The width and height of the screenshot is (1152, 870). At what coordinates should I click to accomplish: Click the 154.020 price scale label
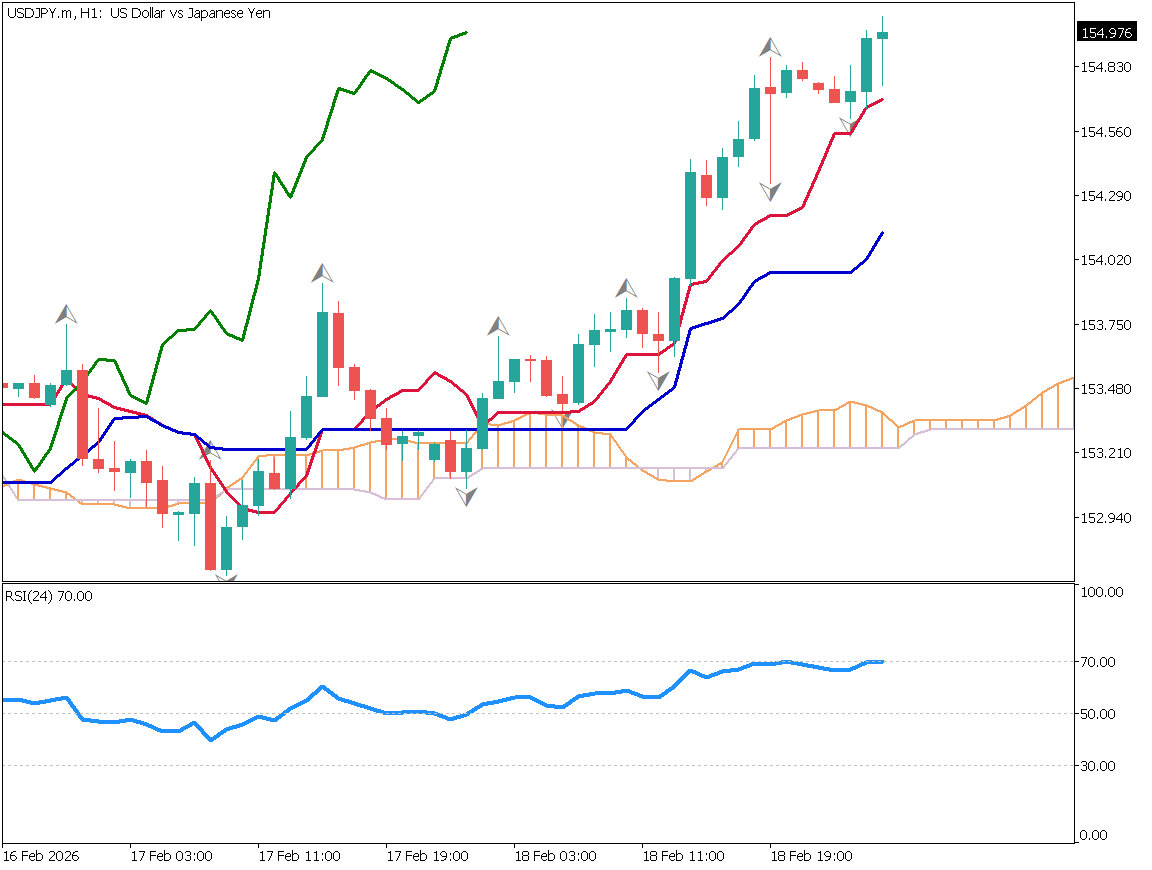tap(1106, 260)
